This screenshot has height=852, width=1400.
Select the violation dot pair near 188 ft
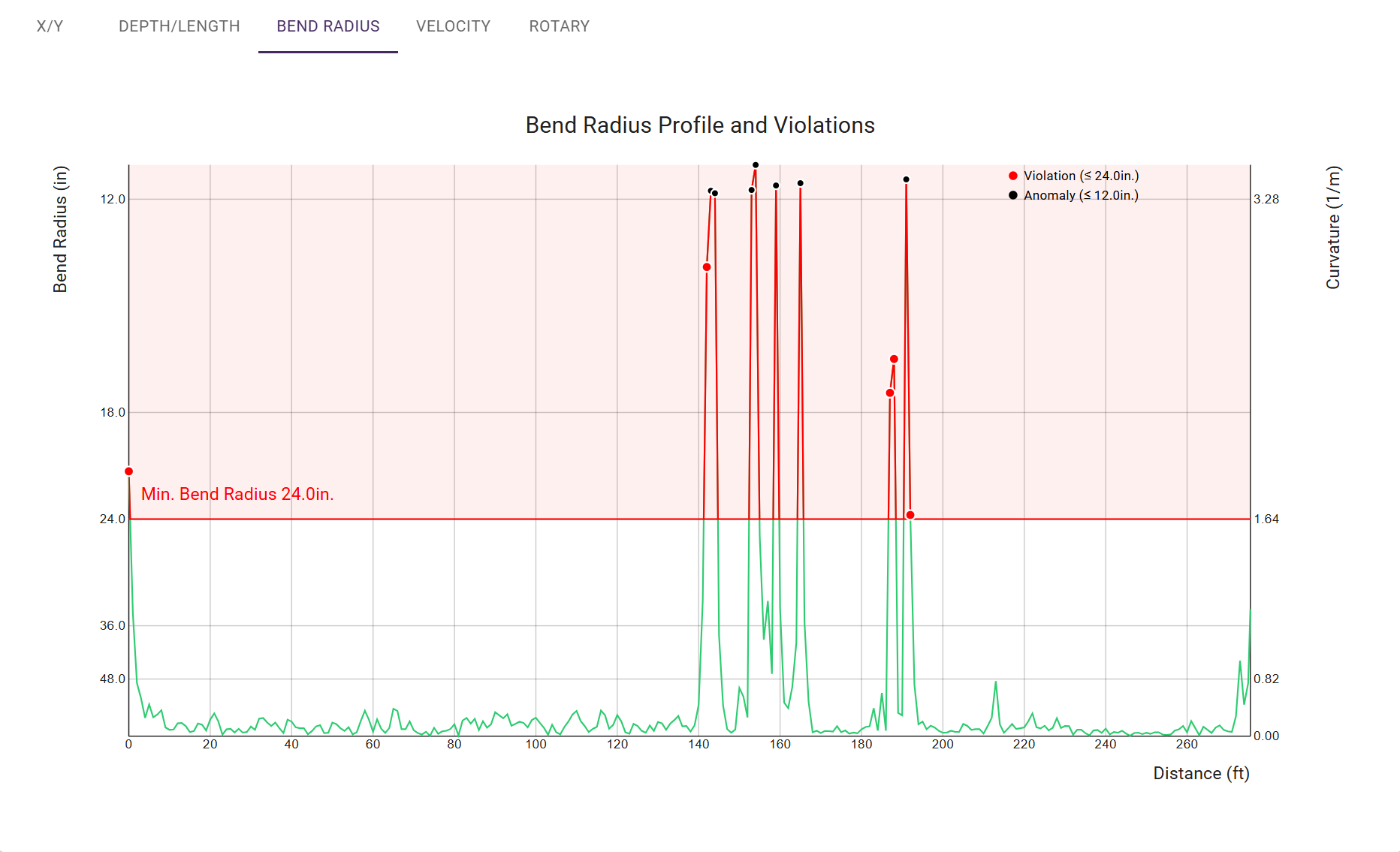[x=892, y=375]
